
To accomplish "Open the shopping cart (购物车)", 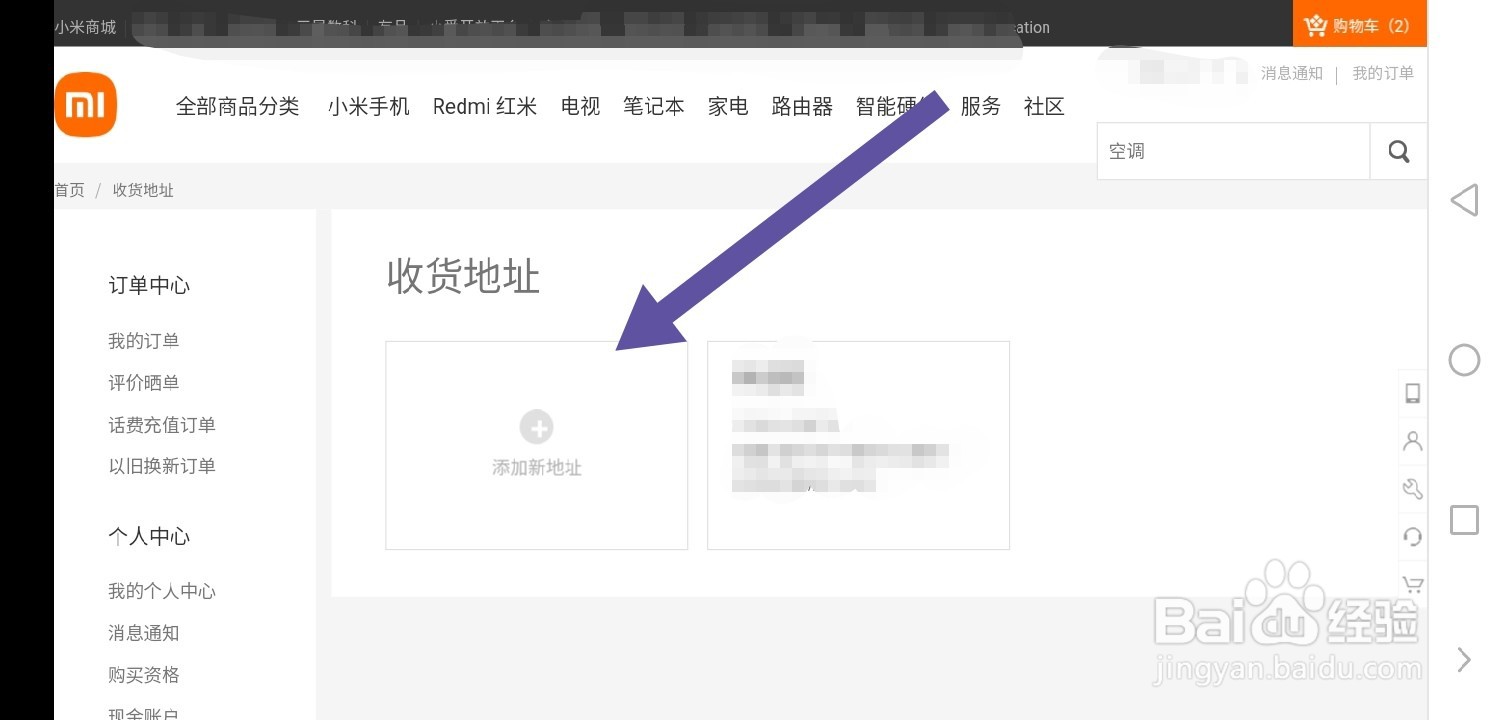I will point(1359,25).
